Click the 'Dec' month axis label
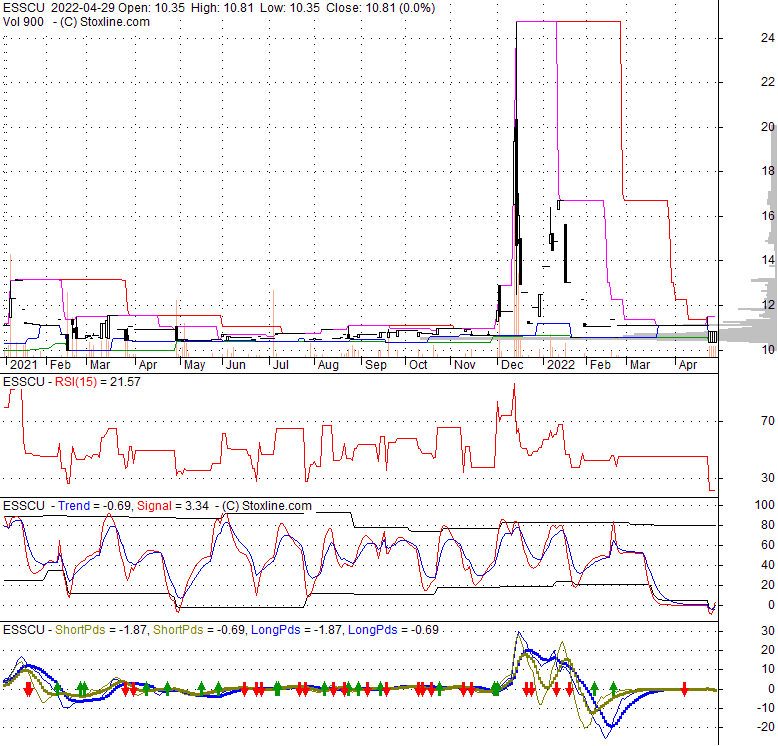 click(x=512, y=365)
